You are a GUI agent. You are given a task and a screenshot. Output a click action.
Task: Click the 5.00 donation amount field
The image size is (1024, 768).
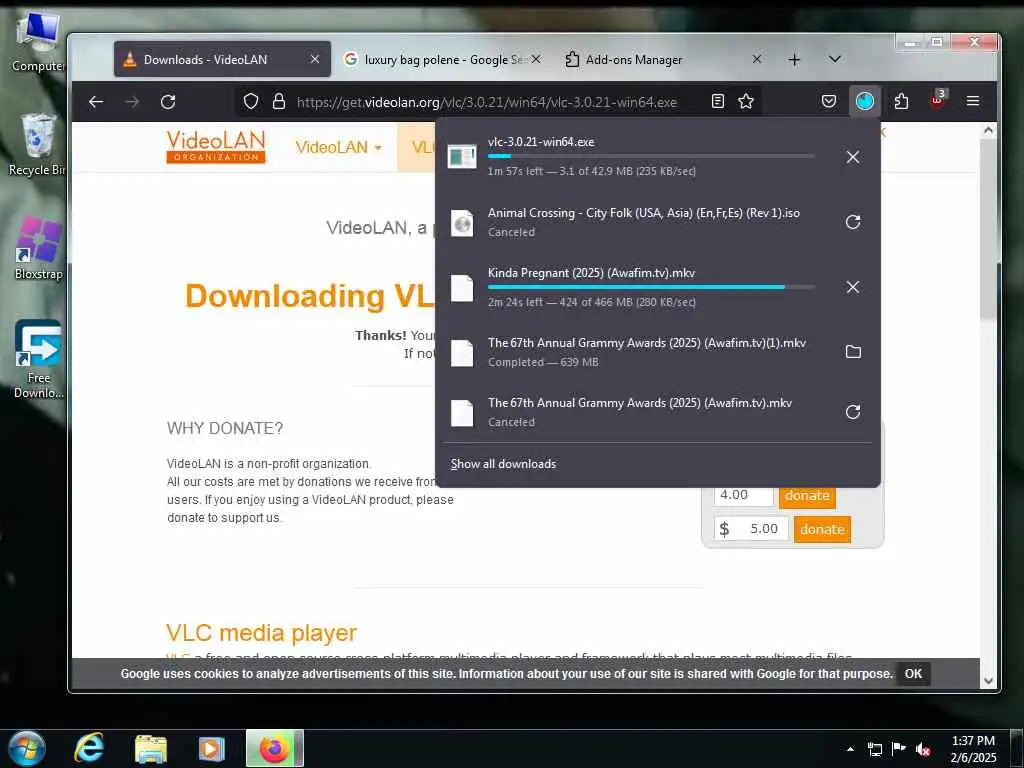click(x=751, y=529)
